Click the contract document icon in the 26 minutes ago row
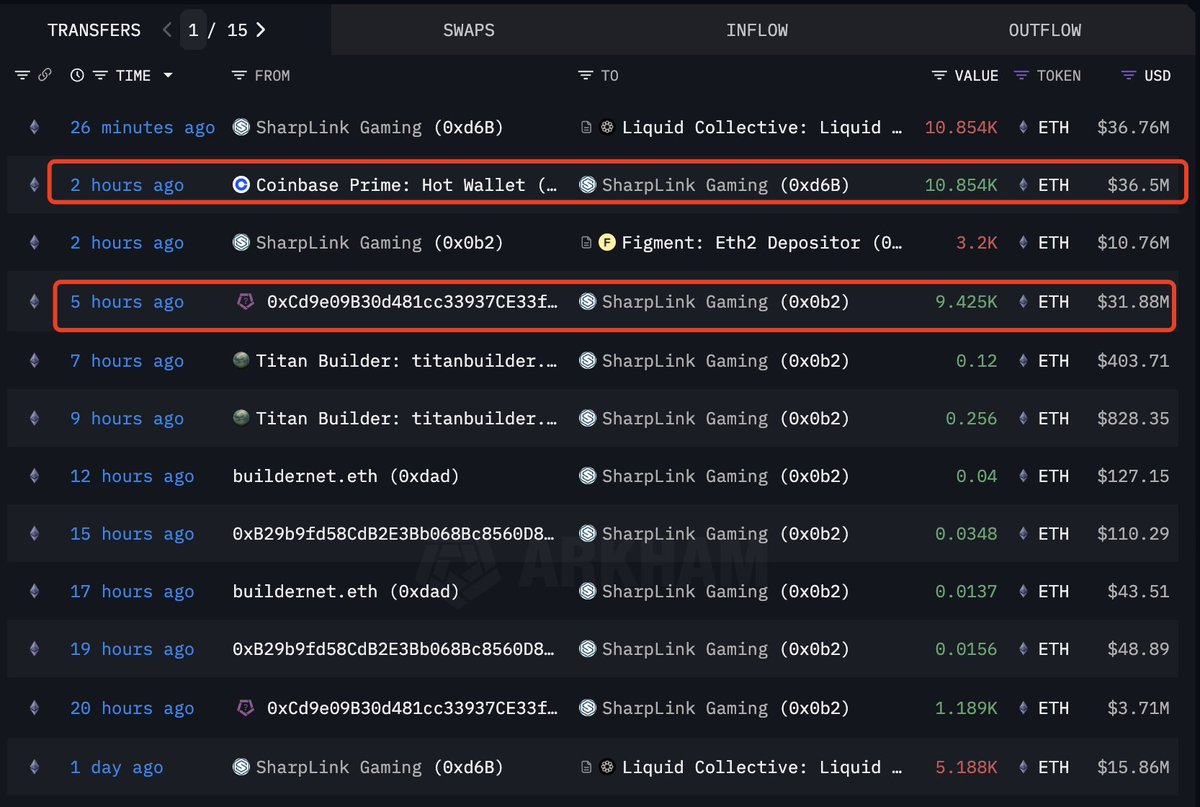1200x807 pixels. click(587, 127)
